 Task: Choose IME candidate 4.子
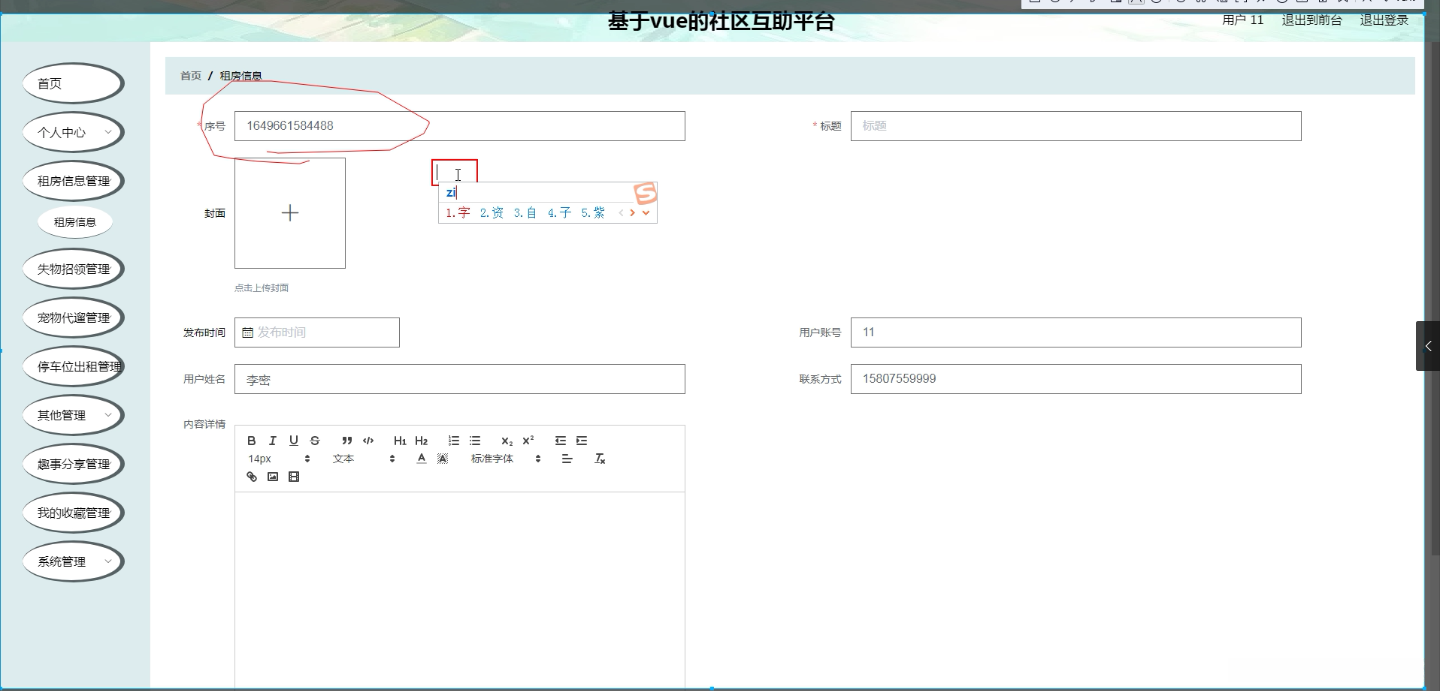tap(560, 213)
